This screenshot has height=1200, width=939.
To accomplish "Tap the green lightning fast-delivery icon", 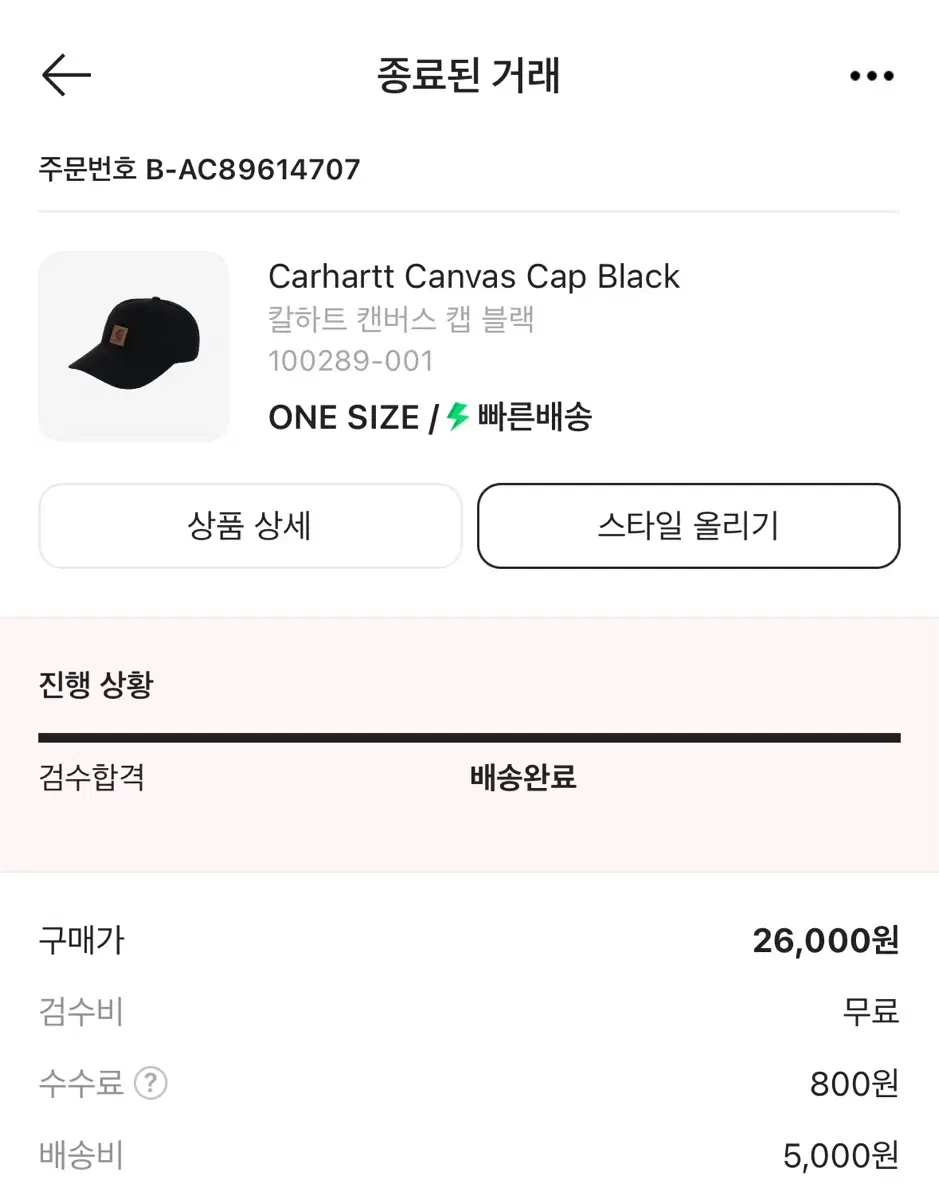I will point(458,416).
